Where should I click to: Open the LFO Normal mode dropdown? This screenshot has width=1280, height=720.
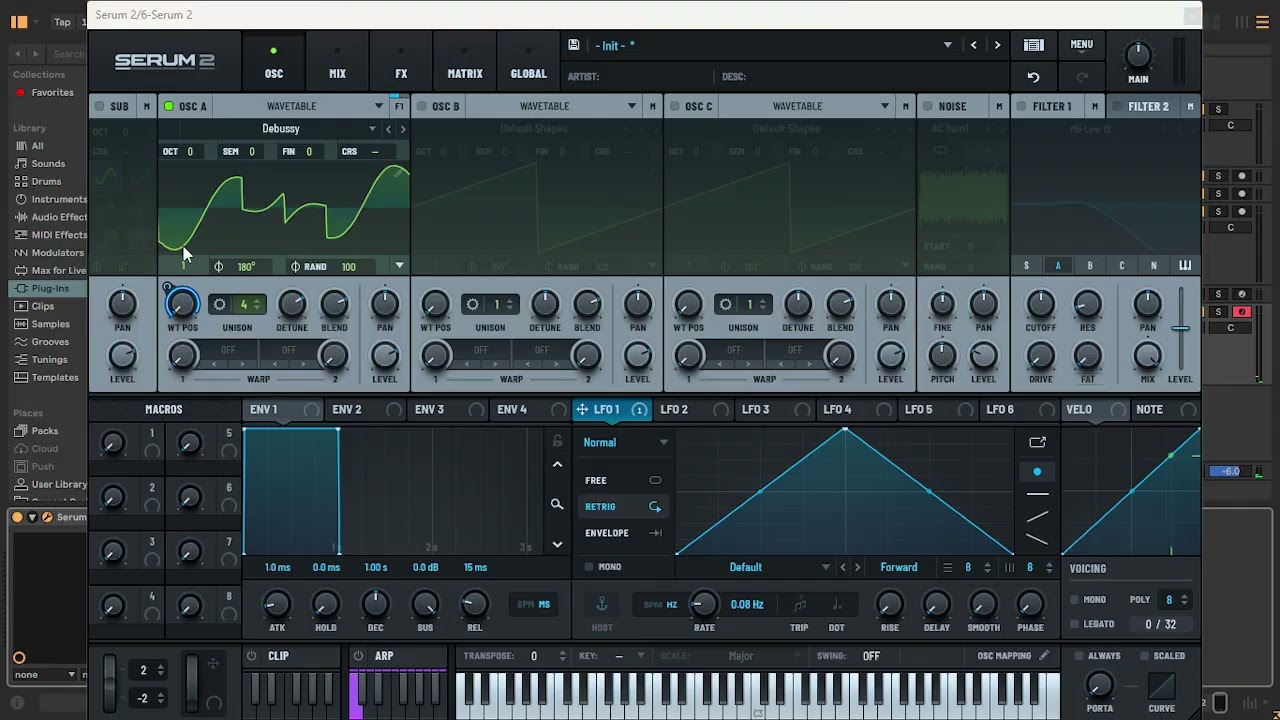[626, 442]
